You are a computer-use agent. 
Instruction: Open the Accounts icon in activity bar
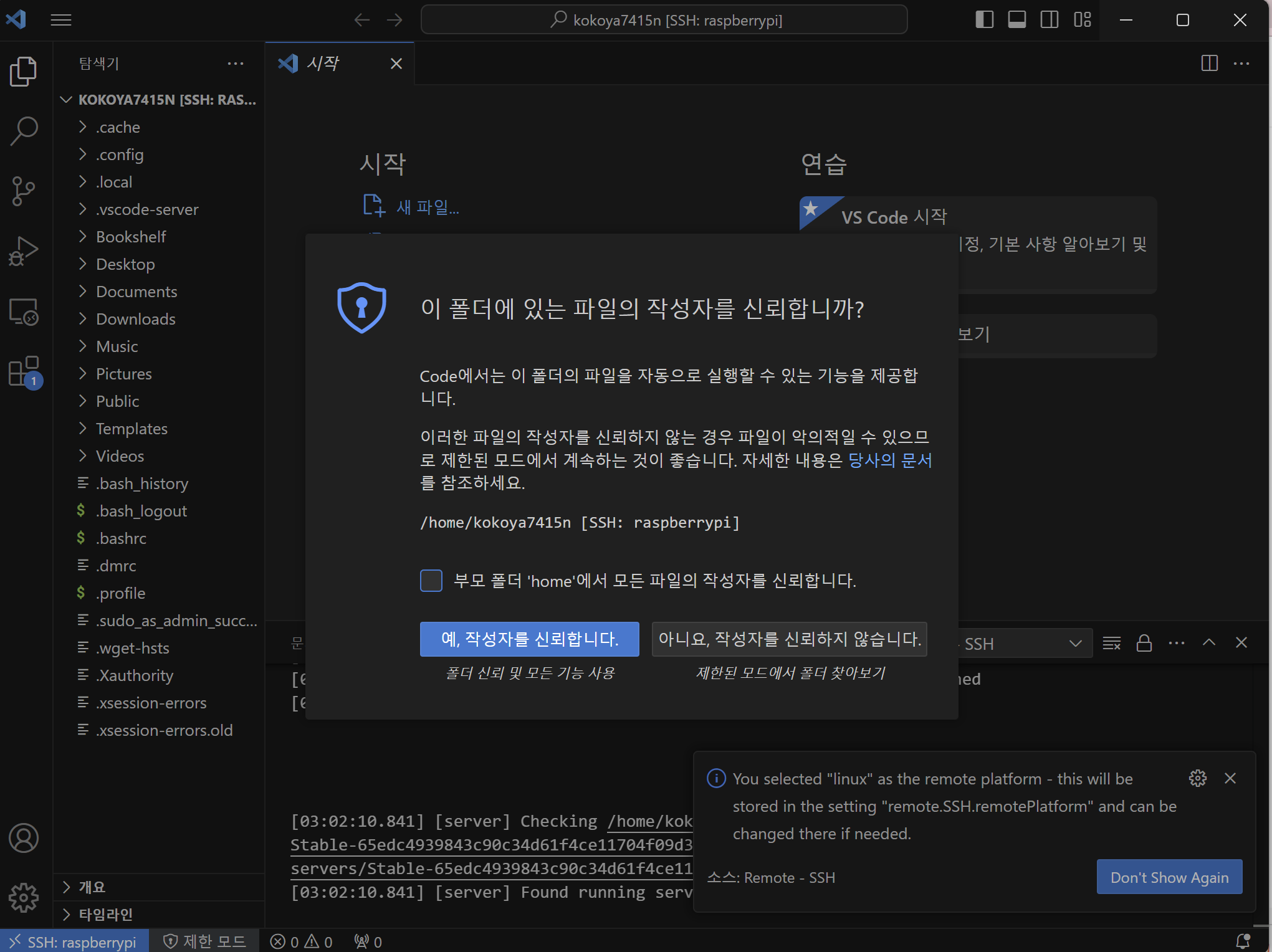pos(24,838)
